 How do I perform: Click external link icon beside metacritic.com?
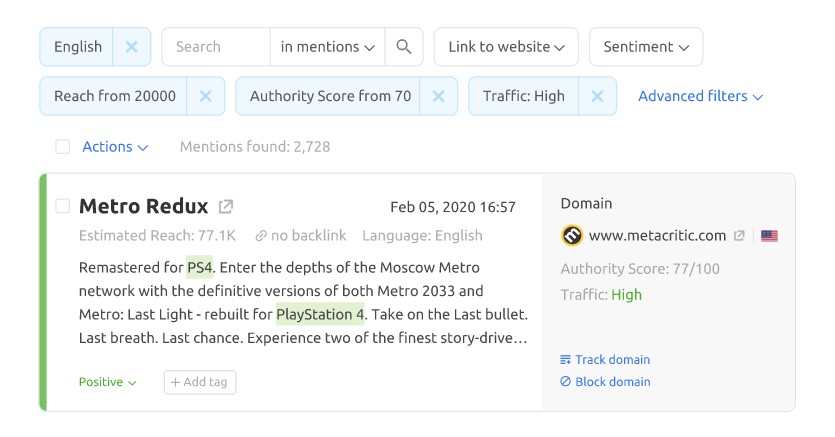739,235
